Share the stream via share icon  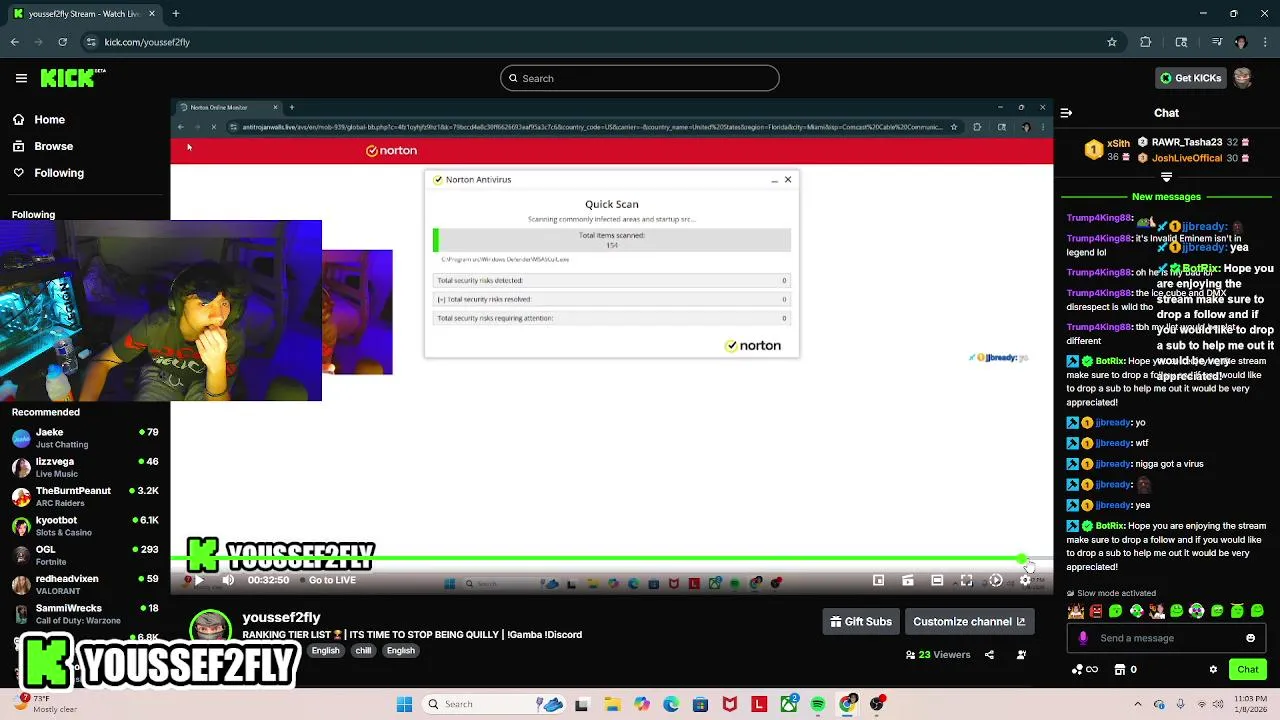pyautogui.click(x=989, y=655)
